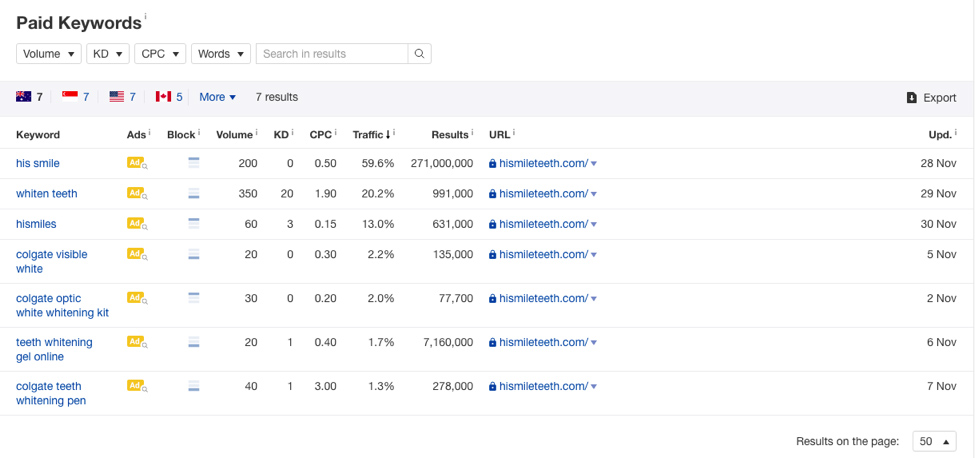Open the Words filter dropdown
The image size is (975, 458).
[x=221, y=53]
